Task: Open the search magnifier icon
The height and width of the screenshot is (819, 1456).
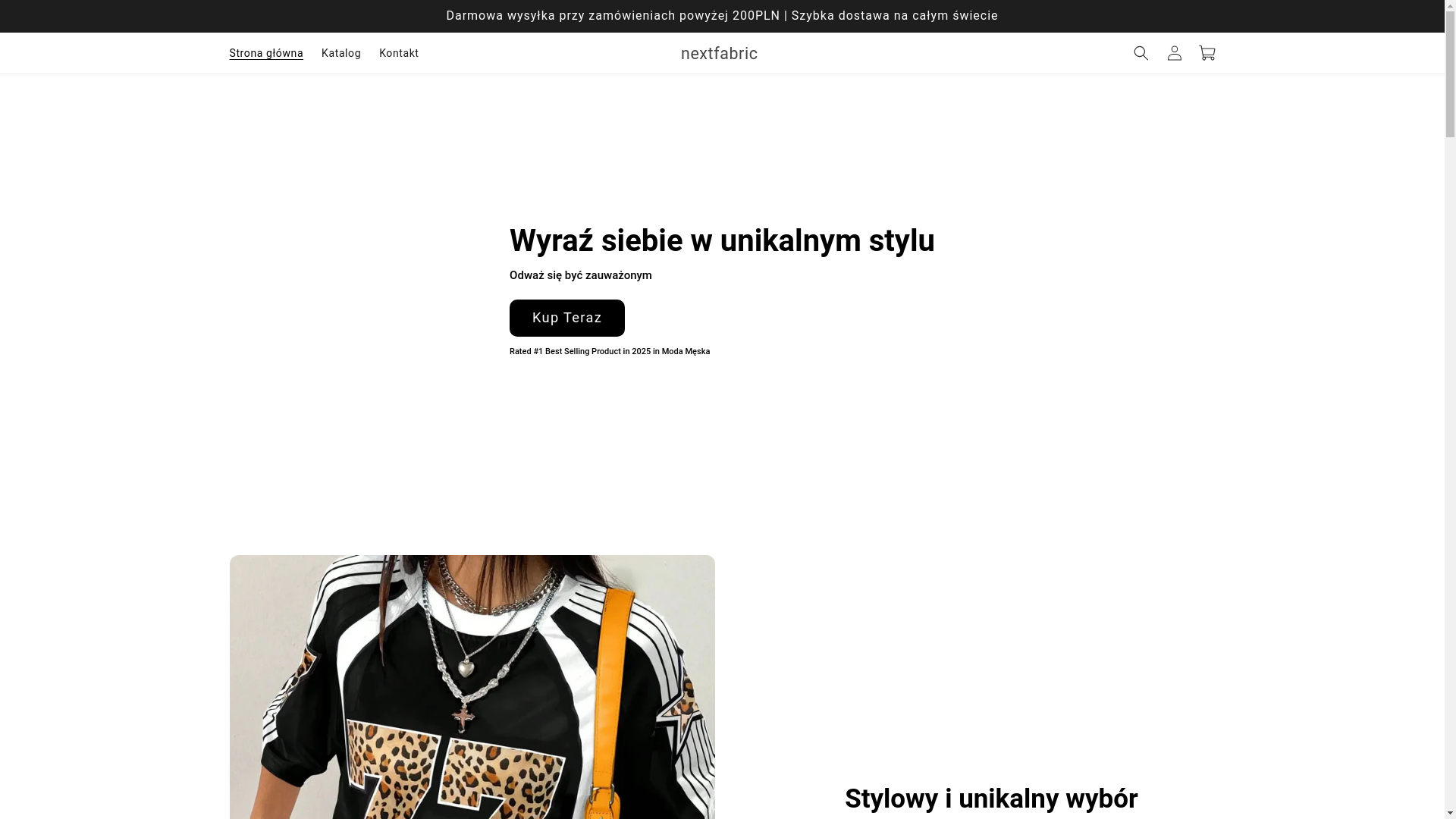Action: (x=1141, y=53)
